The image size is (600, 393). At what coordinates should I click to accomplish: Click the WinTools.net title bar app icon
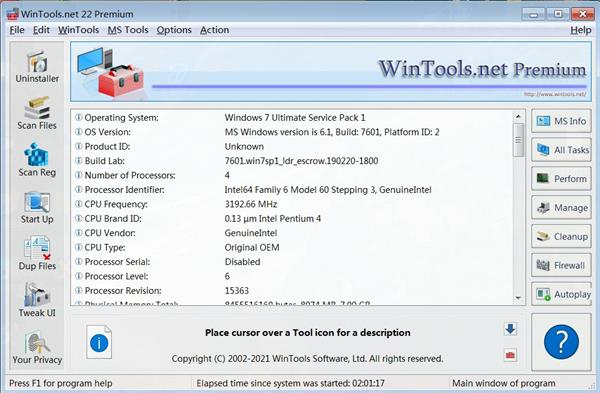pos(13,14)
